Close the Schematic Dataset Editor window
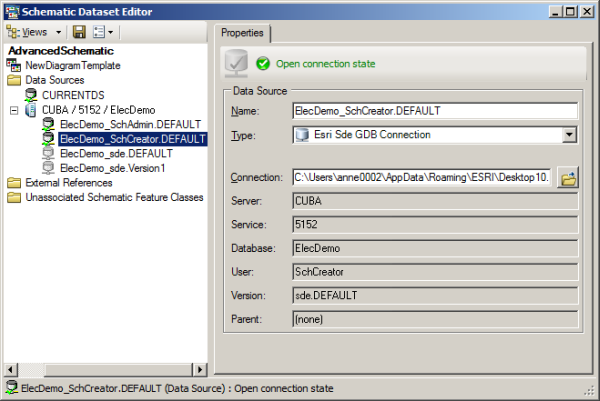 click(587, 12)
